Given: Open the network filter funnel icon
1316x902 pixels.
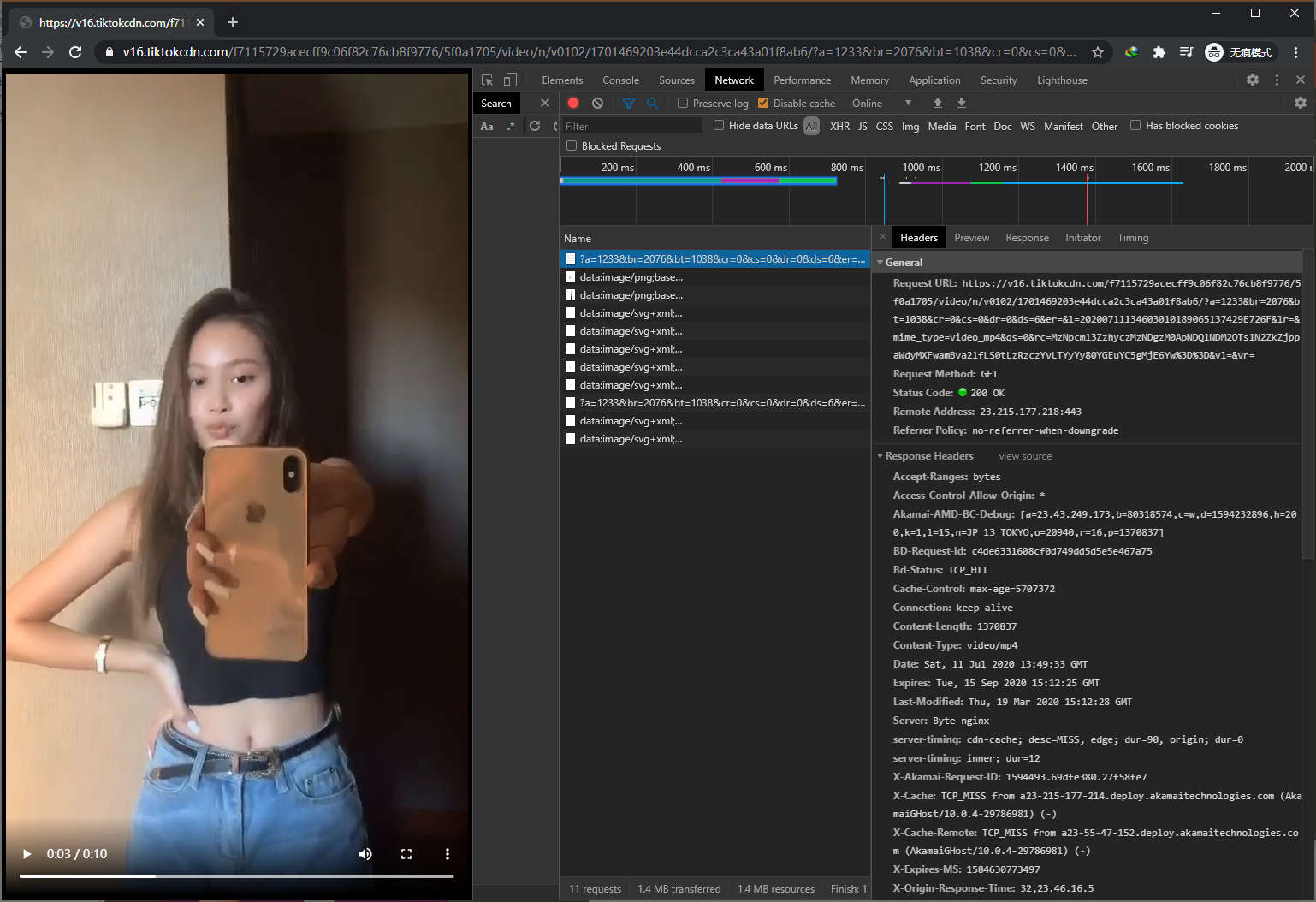Looking at the screenshot, I should coord(629,103).
